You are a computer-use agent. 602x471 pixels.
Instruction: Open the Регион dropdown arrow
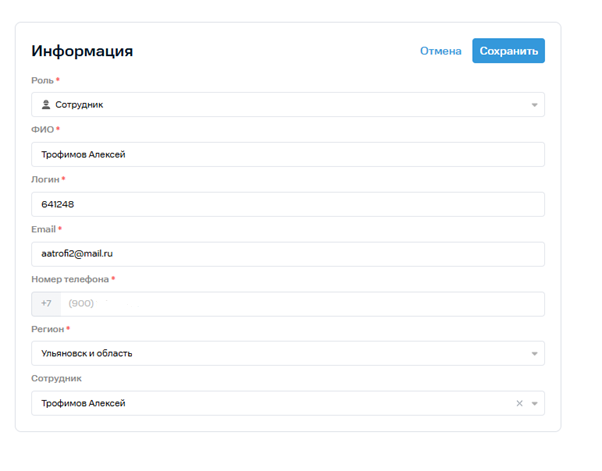[x=534, y=354]
